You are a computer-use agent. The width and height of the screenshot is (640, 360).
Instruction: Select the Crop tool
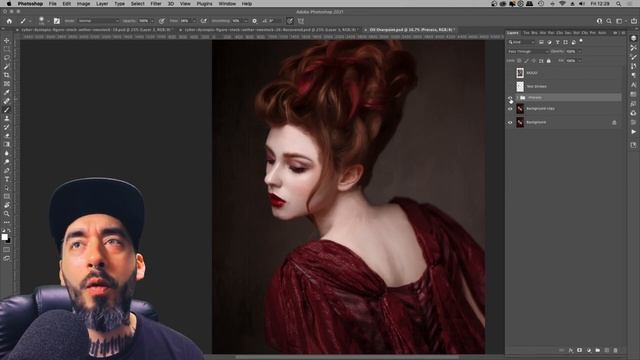(x=7, y=75)
